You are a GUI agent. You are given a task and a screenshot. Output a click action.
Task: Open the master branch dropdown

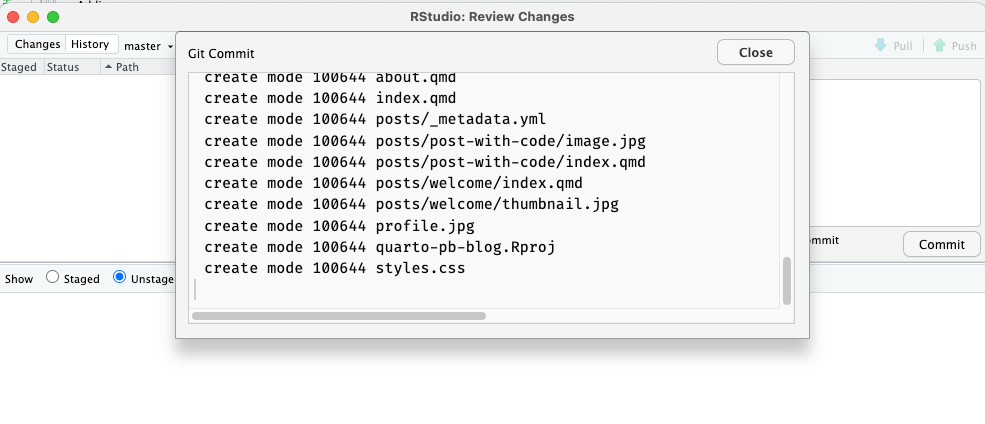pos(148,46)
